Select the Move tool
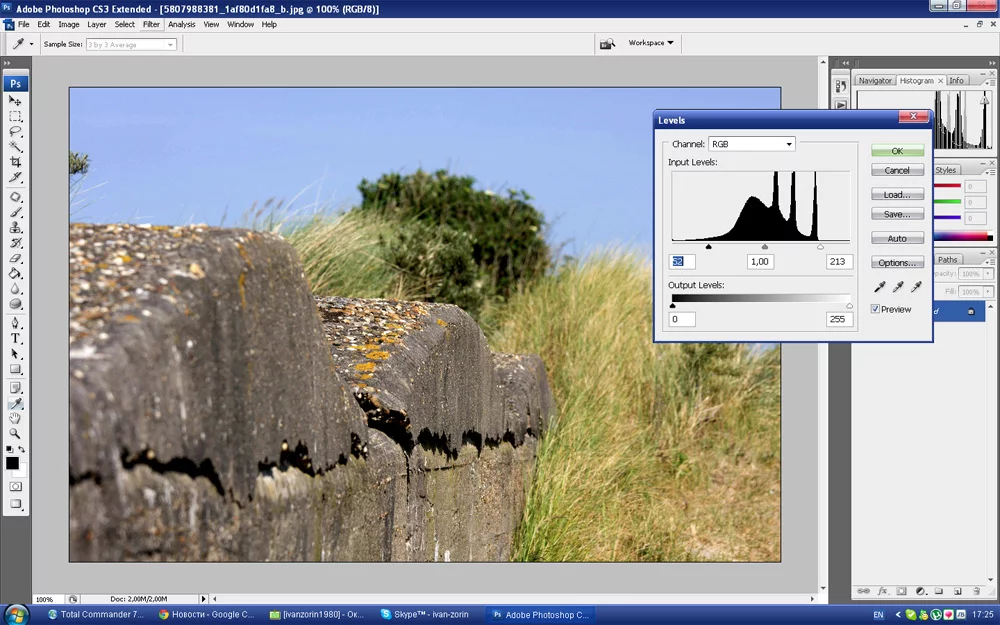Image resolution: width=1000 pixels, height=625 pixels. pyautogui.click(x=16, y=101)
